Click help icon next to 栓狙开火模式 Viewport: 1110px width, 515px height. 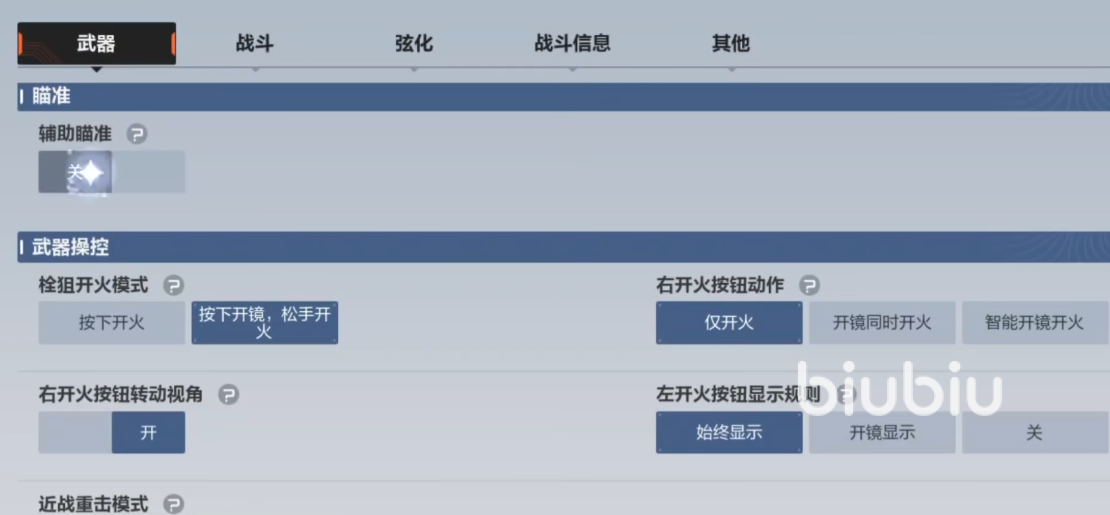(173, 286)
